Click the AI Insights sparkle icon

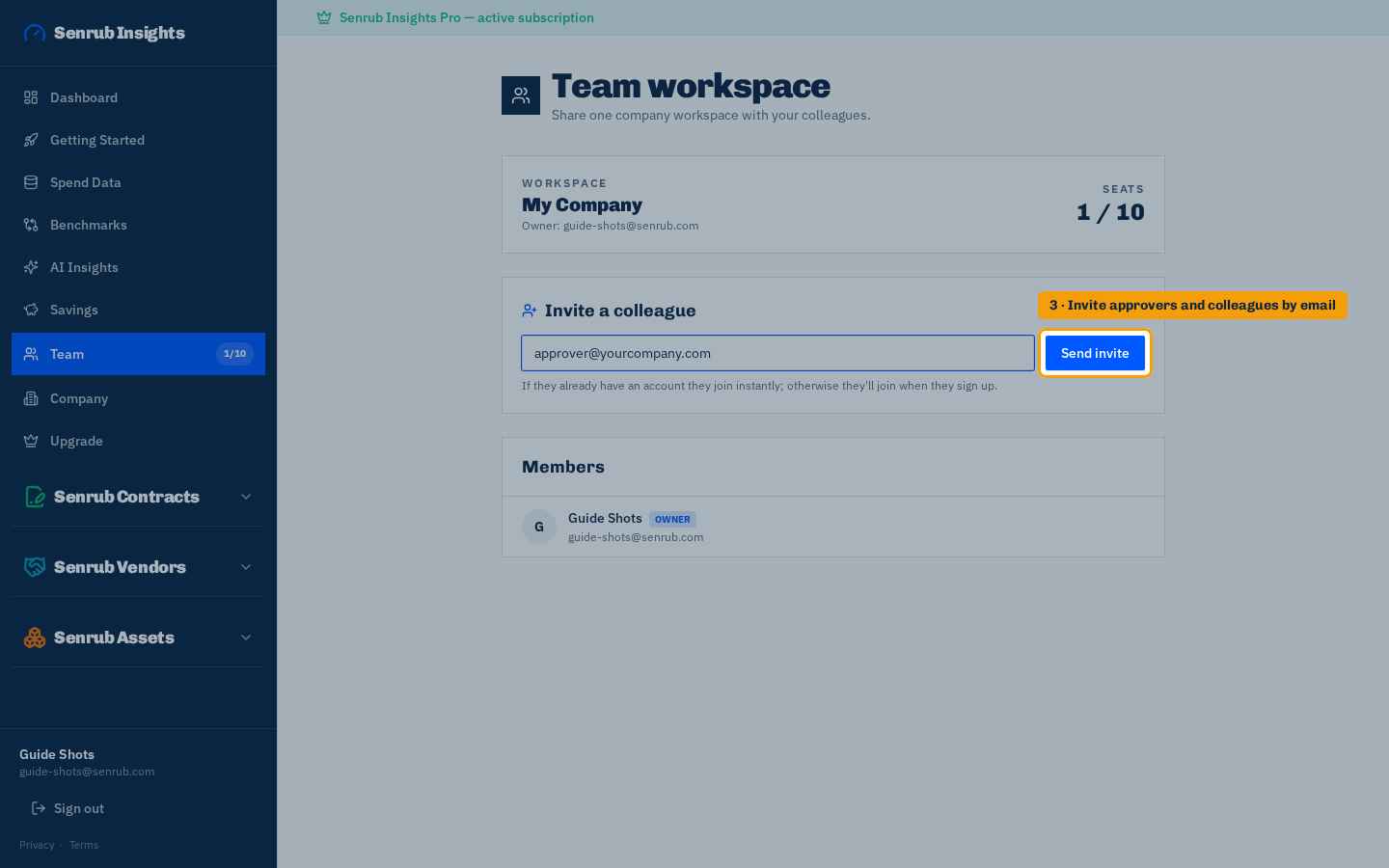pos(31,267)
